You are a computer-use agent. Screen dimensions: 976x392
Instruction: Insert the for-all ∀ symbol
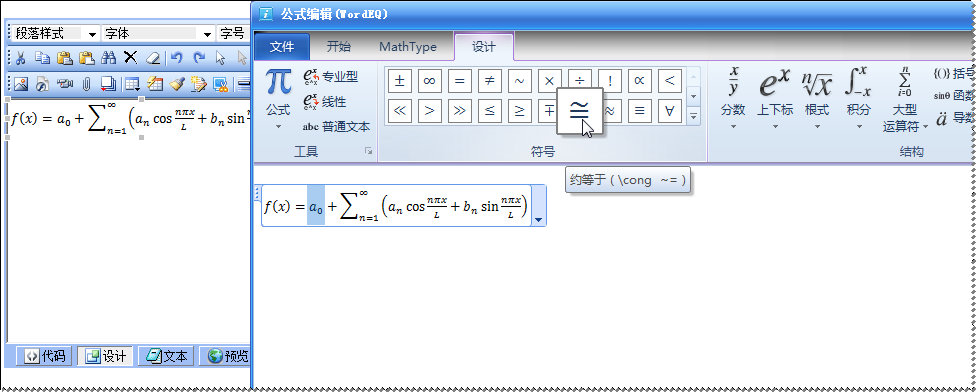click(x=670, y=111)
